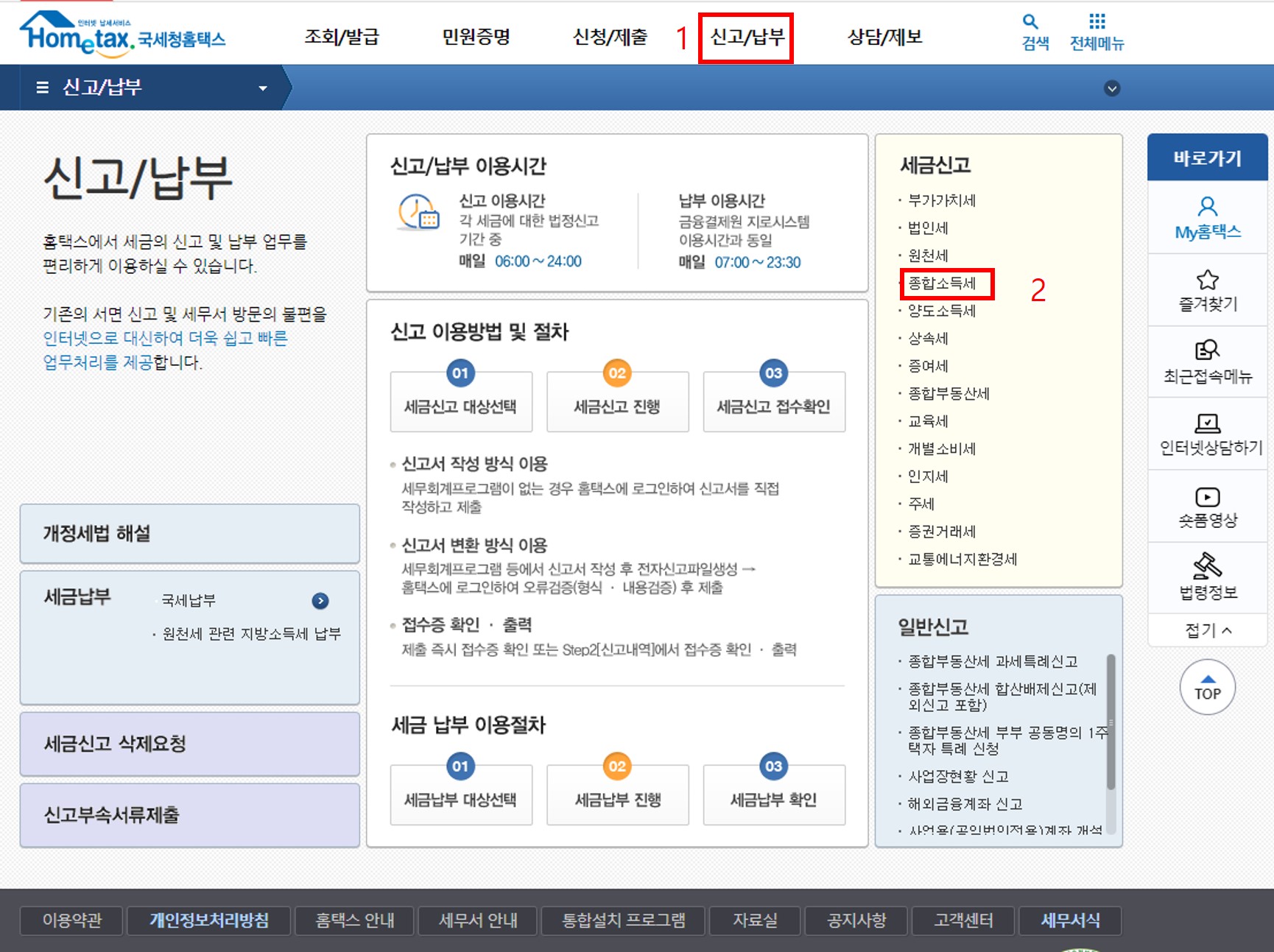Open 해외금융계좌 신고 link
Screen dimensions: 1274x952
click(965, 804)
